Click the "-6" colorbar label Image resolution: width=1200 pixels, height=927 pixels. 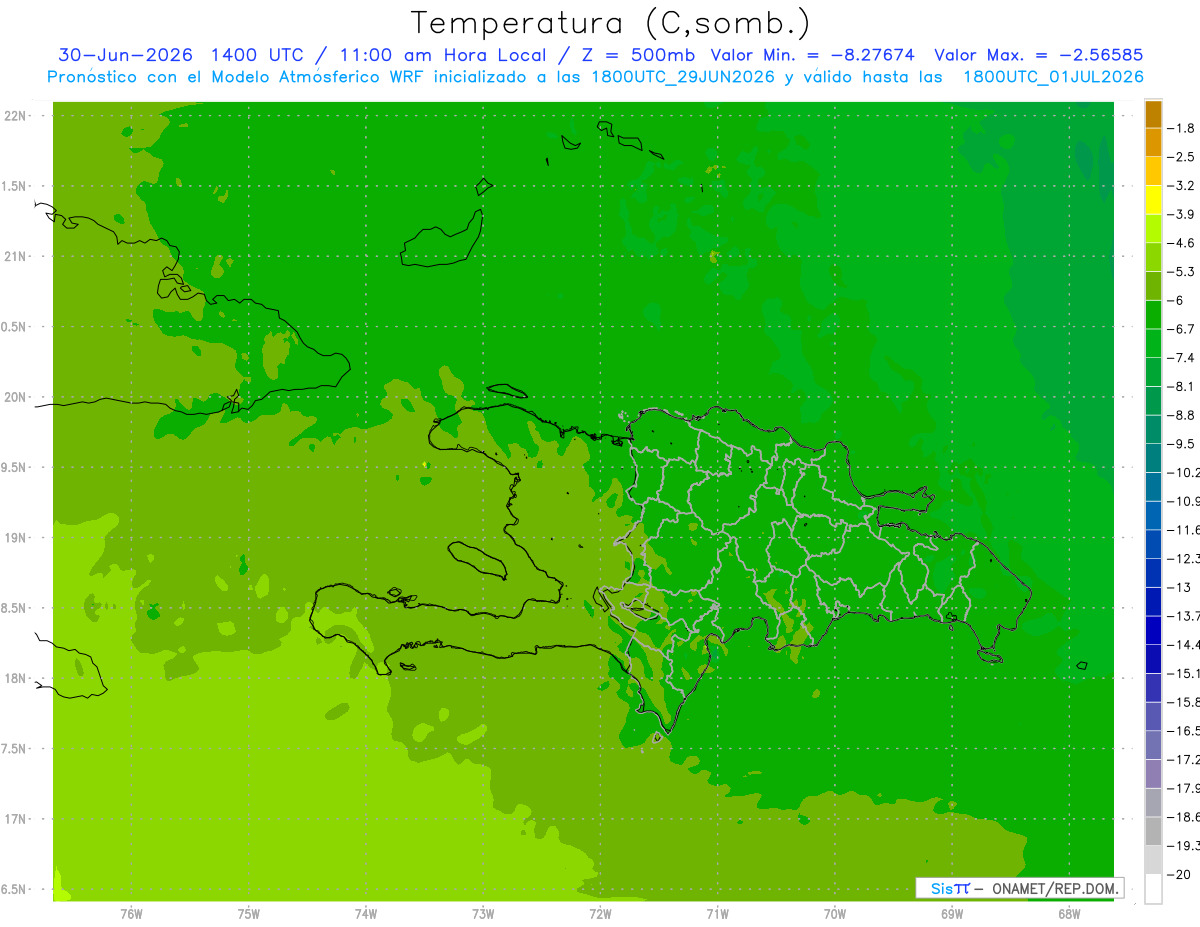click(x=1175, y=300)
